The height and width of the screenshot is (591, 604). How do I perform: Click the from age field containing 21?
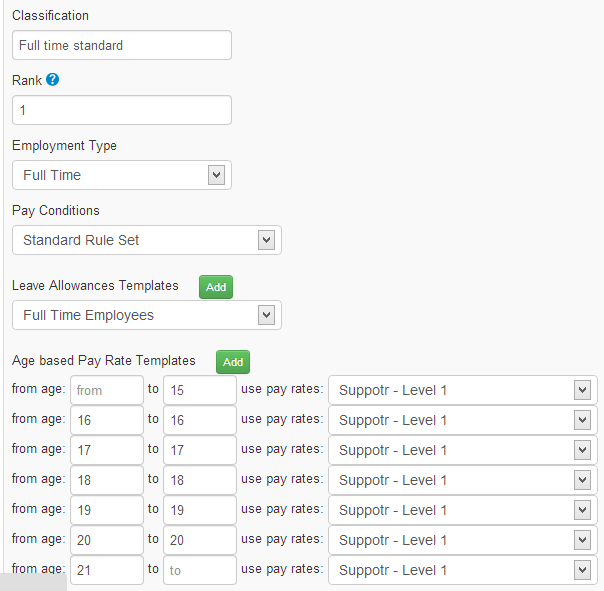click(x=106, y=569)
